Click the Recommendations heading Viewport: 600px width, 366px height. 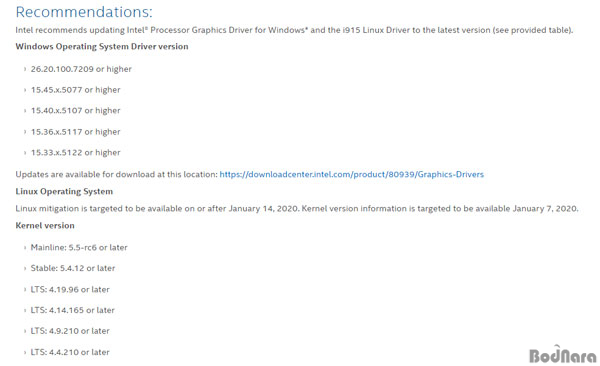84,12
